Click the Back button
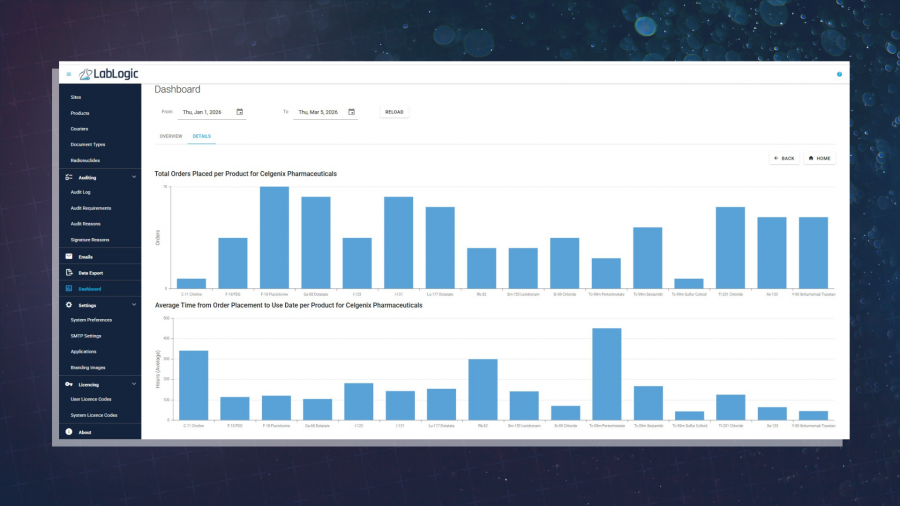900x506 pixels. pyautogui.click(x=784, y=158)
